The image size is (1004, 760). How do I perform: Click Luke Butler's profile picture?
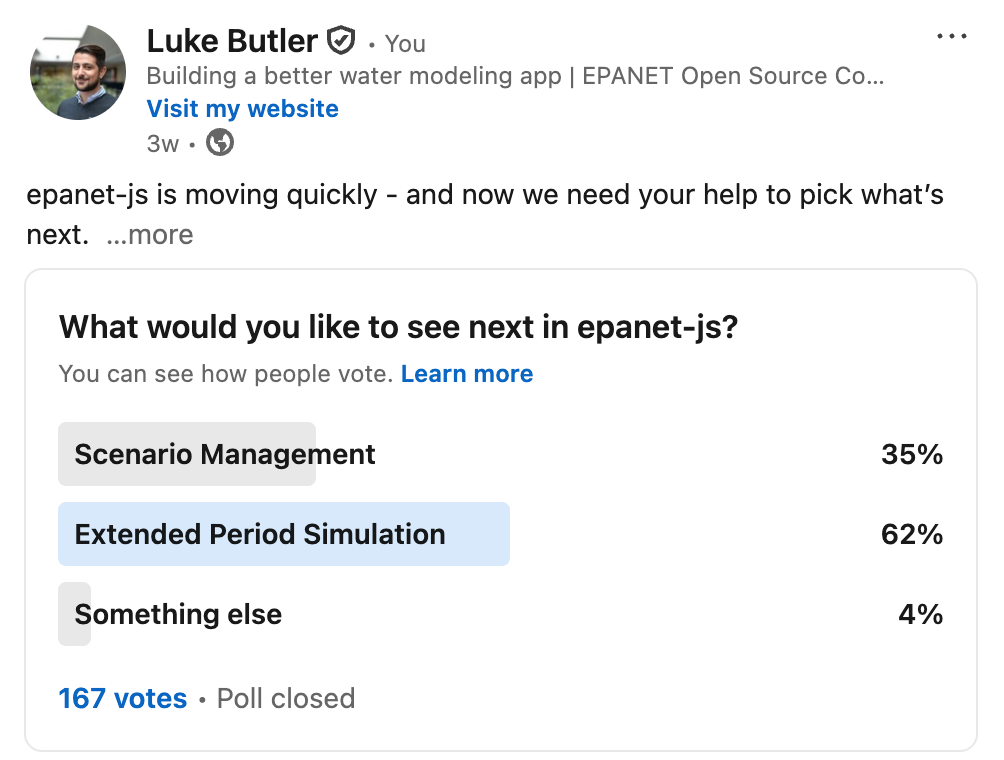[x=77, y=72]
